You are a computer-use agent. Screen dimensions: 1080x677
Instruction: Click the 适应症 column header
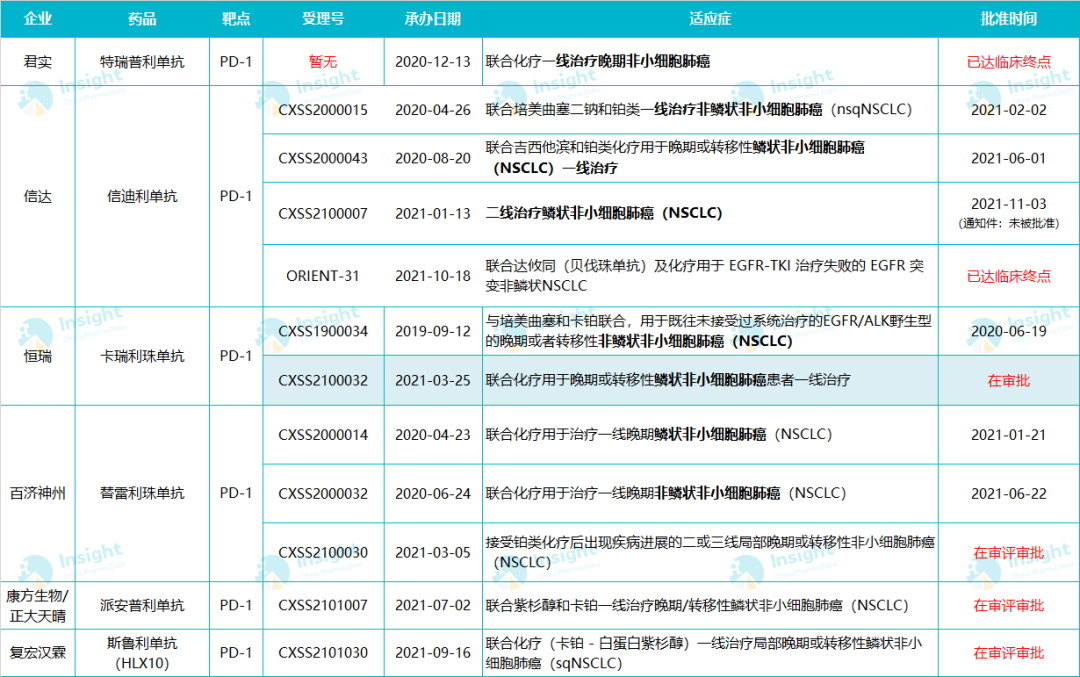click(710, 19)
